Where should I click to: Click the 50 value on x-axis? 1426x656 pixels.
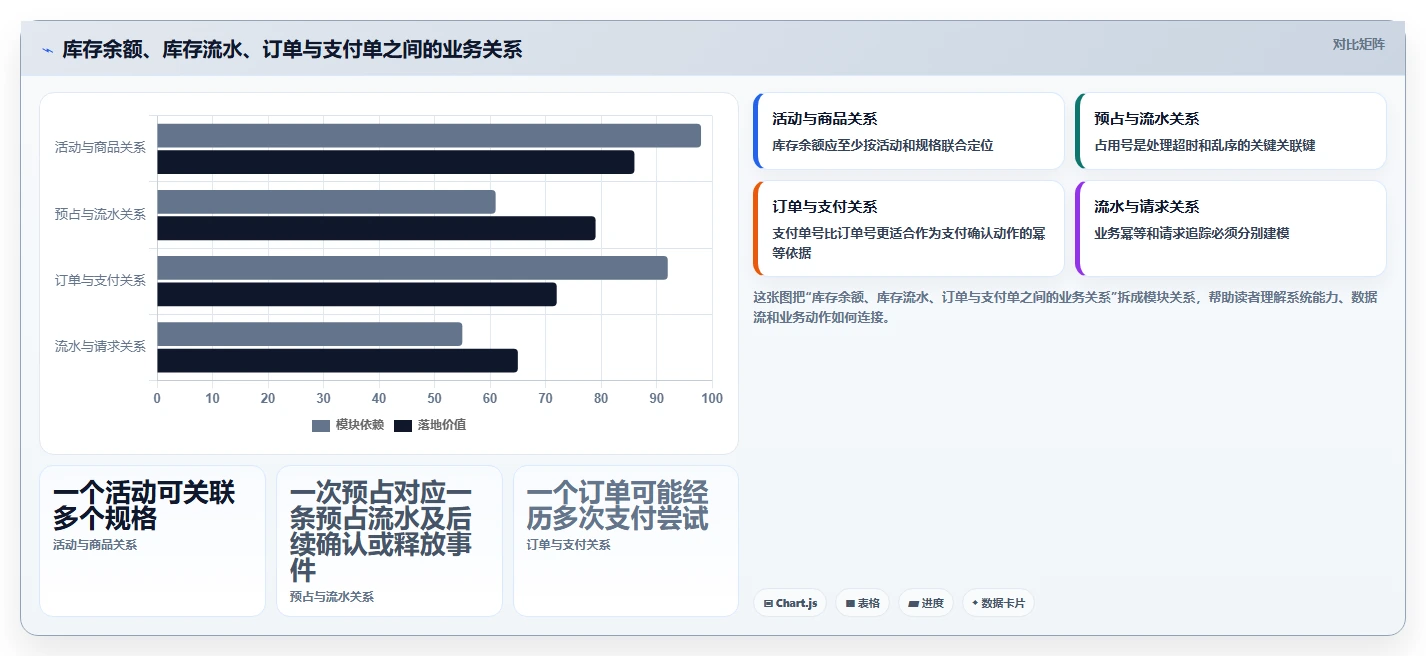pyautogui.click(x=434, y=399)
